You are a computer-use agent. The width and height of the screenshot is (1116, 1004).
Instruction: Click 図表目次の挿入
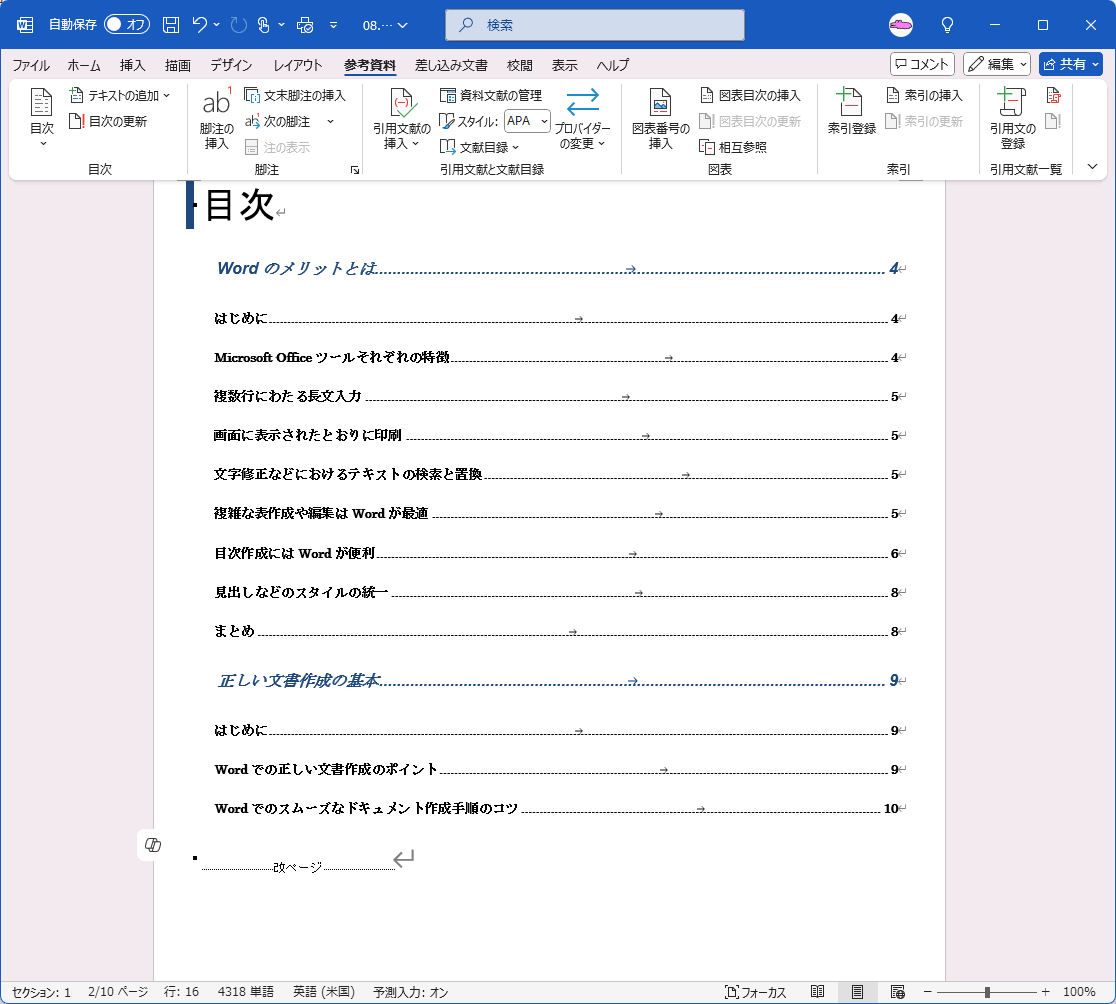click(x=751, y=95)
